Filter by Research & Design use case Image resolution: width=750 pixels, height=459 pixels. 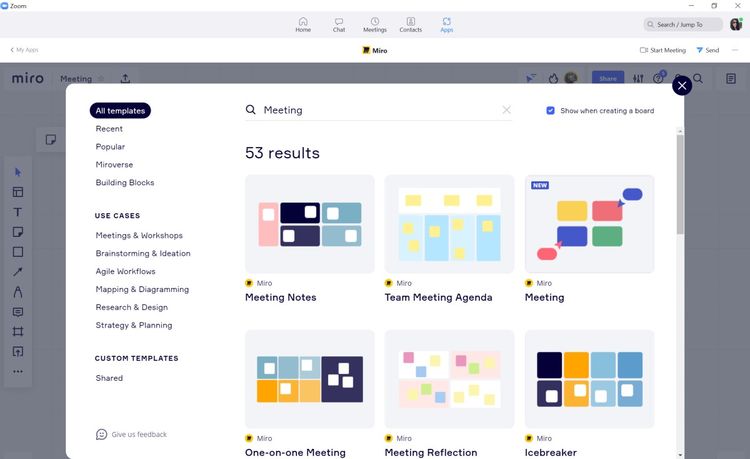[132, 307]
